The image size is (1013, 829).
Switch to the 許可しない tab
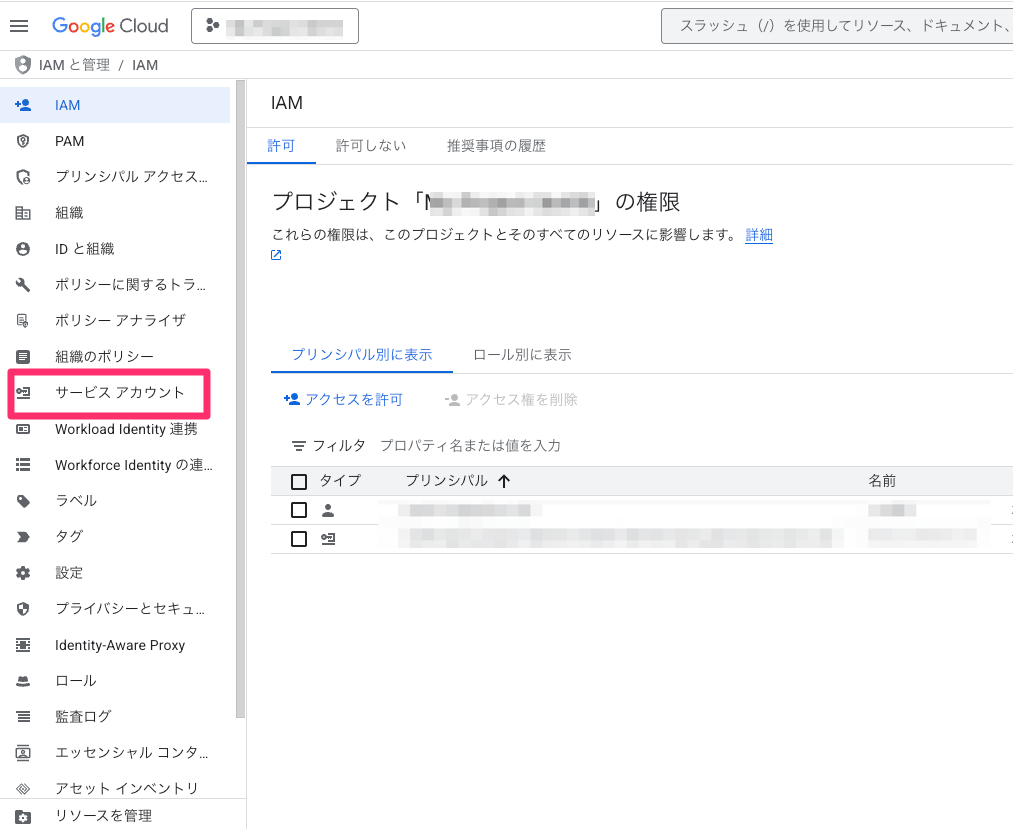(371, 146)
